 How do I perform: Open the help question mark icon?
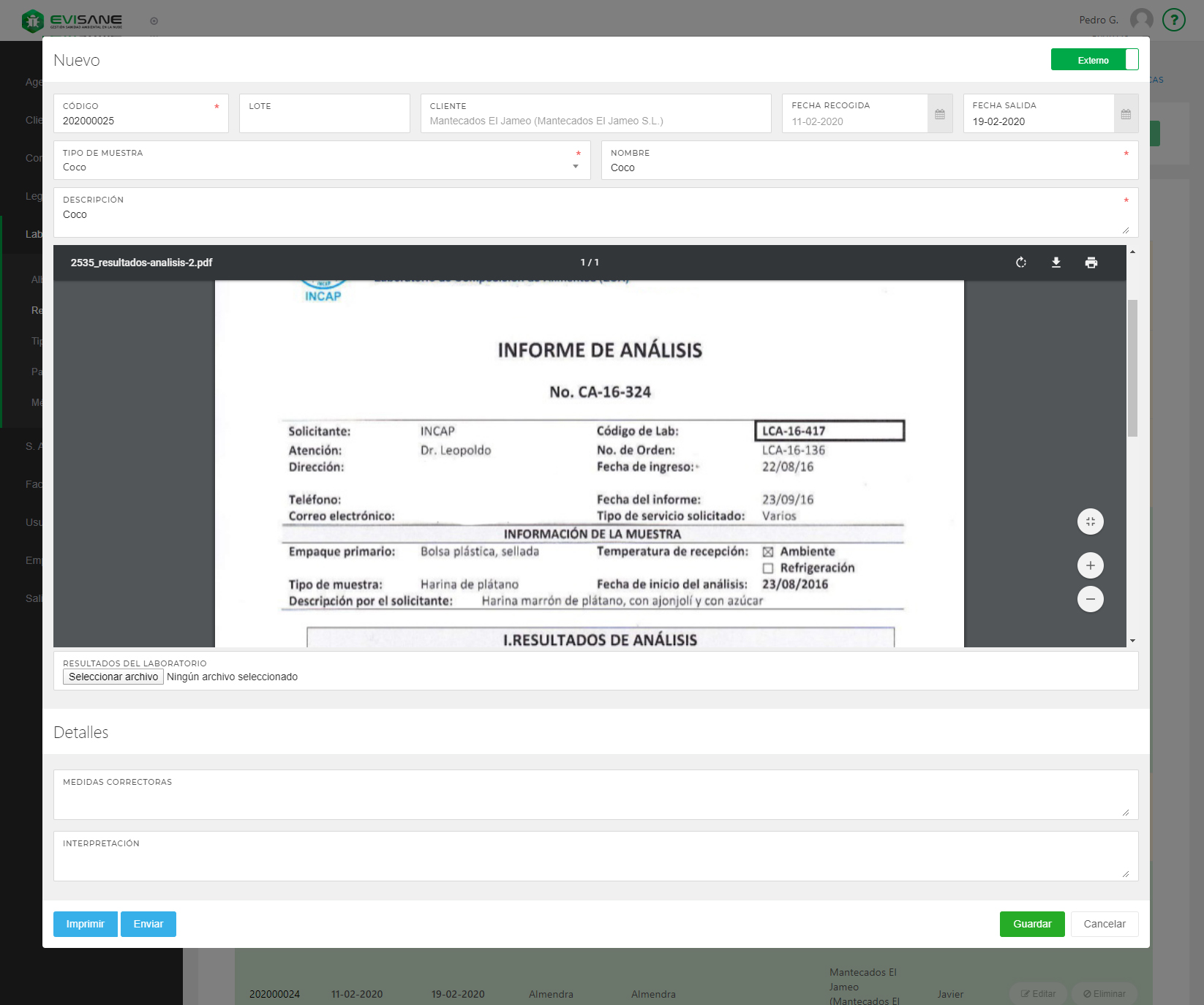click(1174, 20)
